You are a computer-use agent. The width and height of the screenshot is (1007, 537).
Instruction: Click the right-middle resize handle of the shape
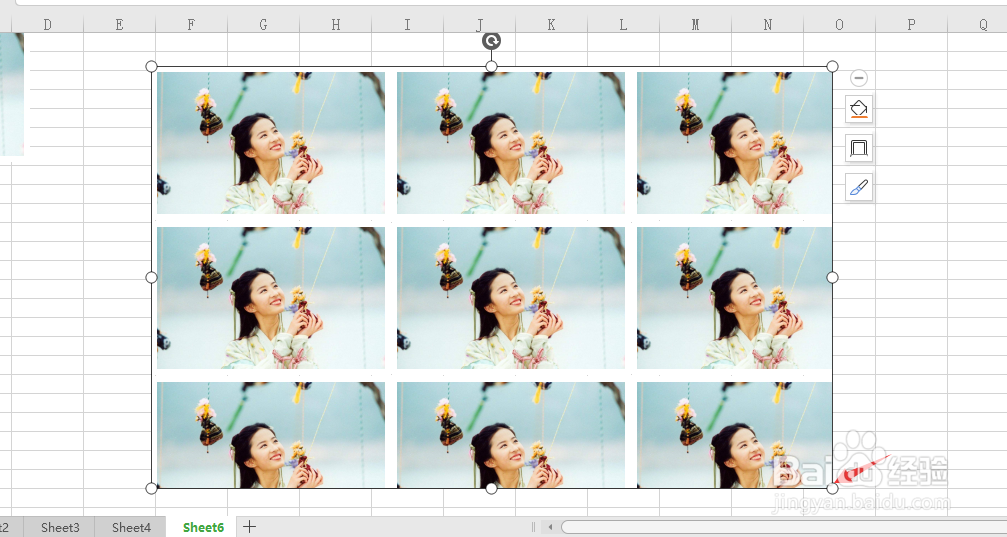(x=832, y=277)
